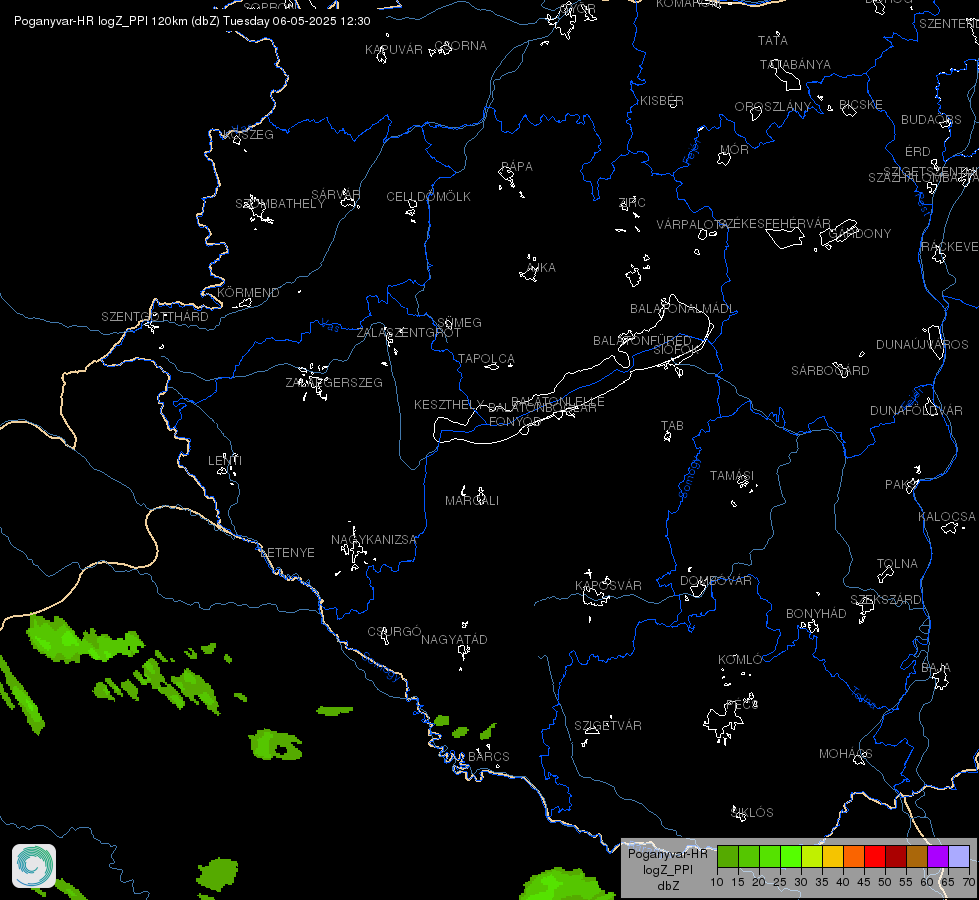Click the VÁRPALOTA city label
Image resolution: width=979 pixels, height=900 pixels.
(x=692, y=224)
